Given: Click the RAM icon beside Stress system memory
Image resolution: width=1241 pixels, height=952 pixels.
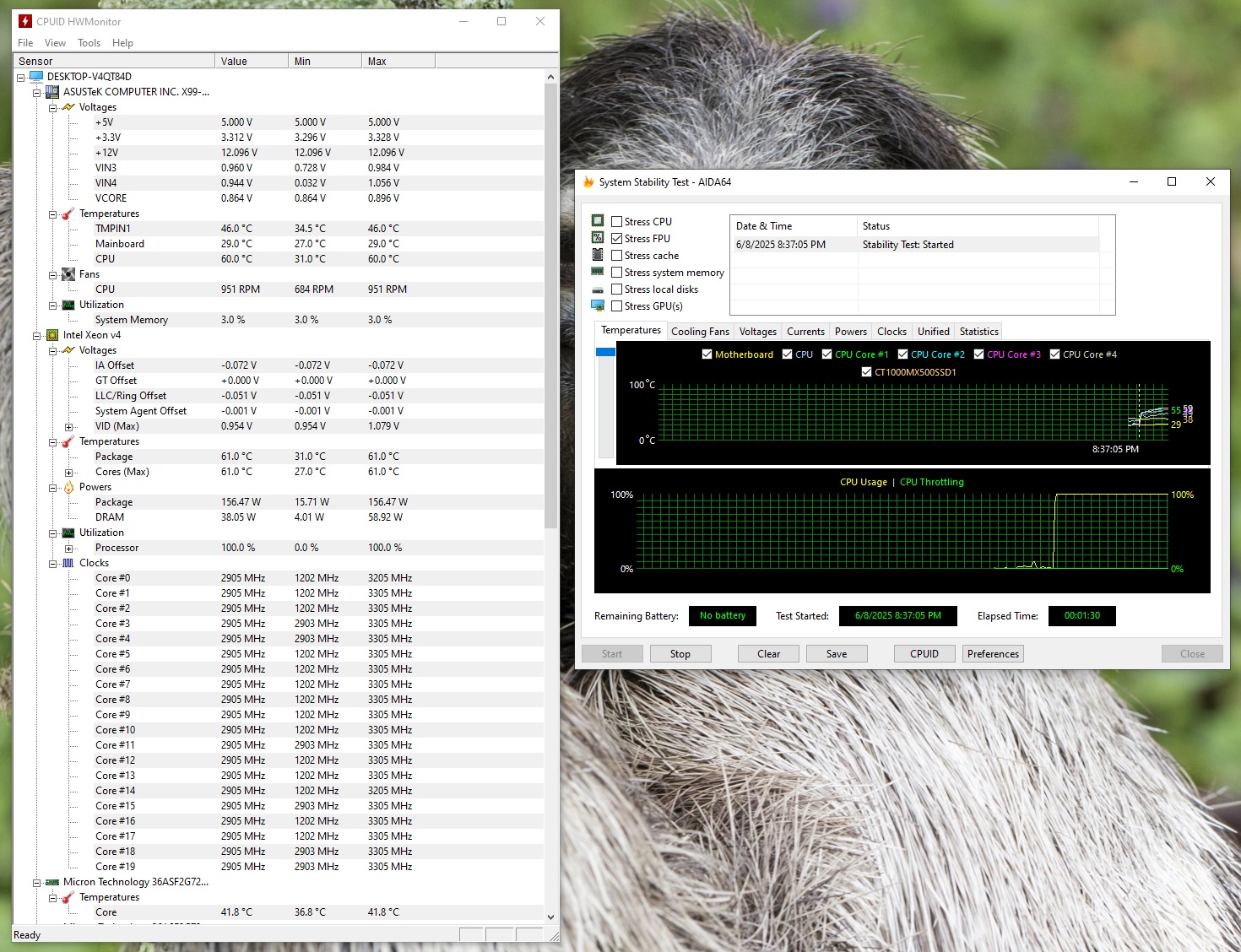Looking at the screenshot, I should click(x=598, y=272).
